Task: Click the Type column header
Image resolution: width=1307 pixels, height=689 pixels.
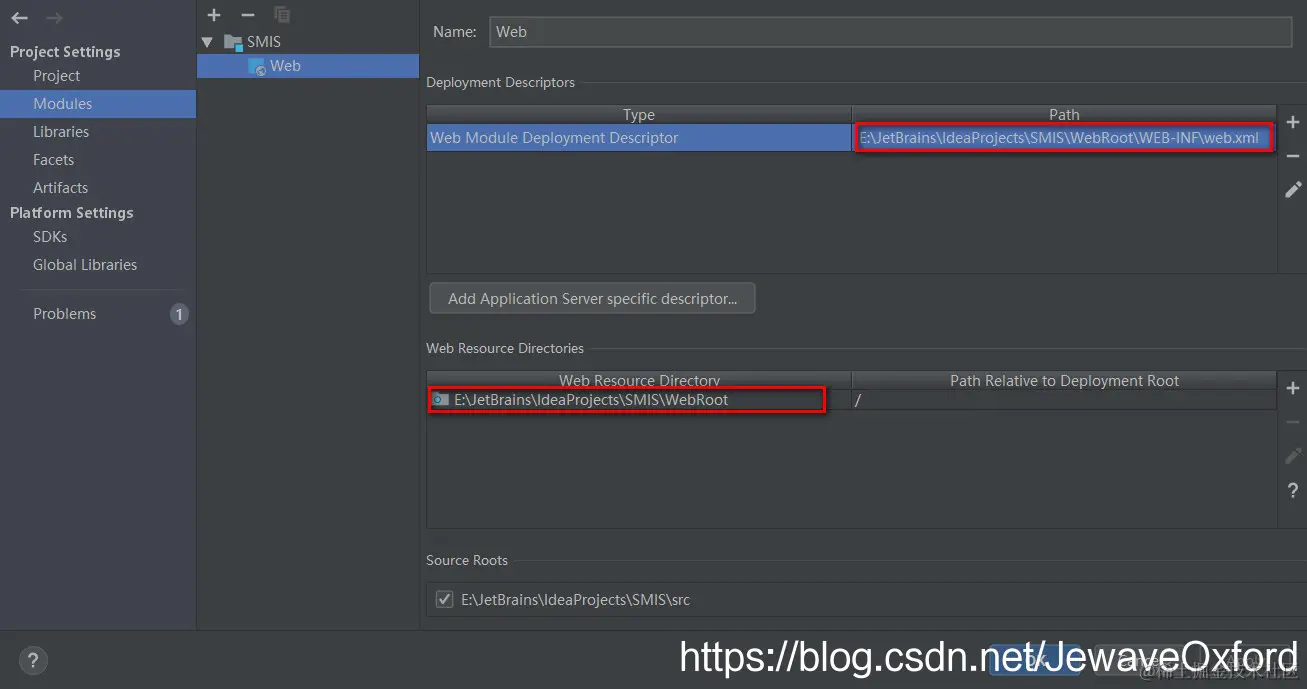Action: click(x=639, y=115)
